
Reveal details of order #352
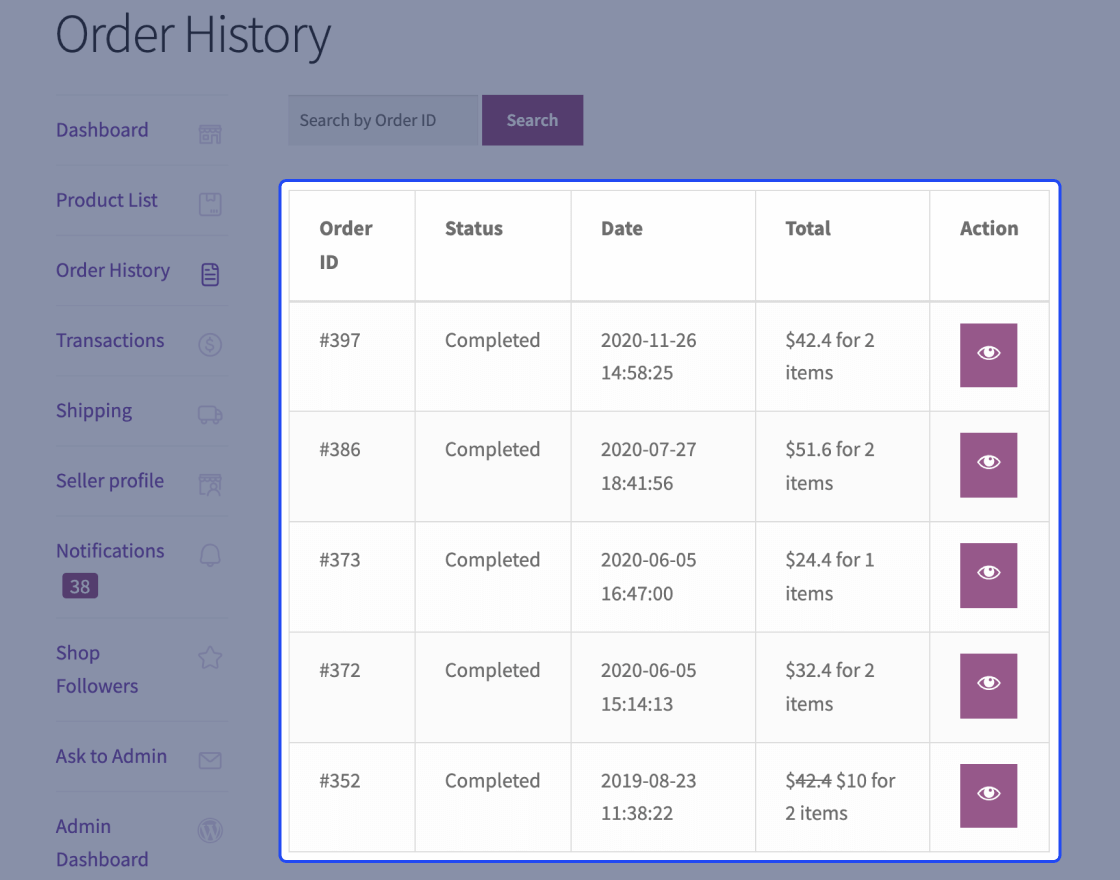coord(988,795)
